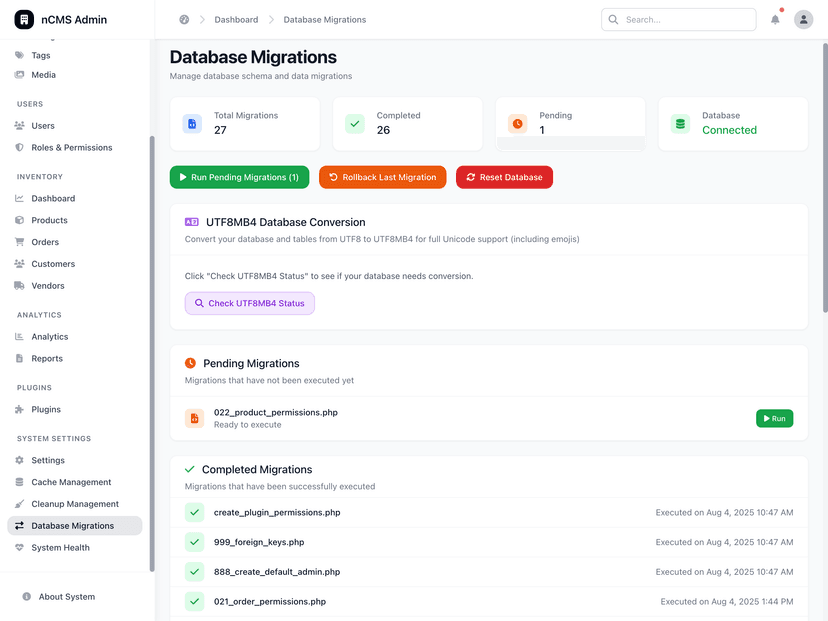828x621 pixels.
Task: Click the nCMS Admin logo icon
Action: point(24,20)
